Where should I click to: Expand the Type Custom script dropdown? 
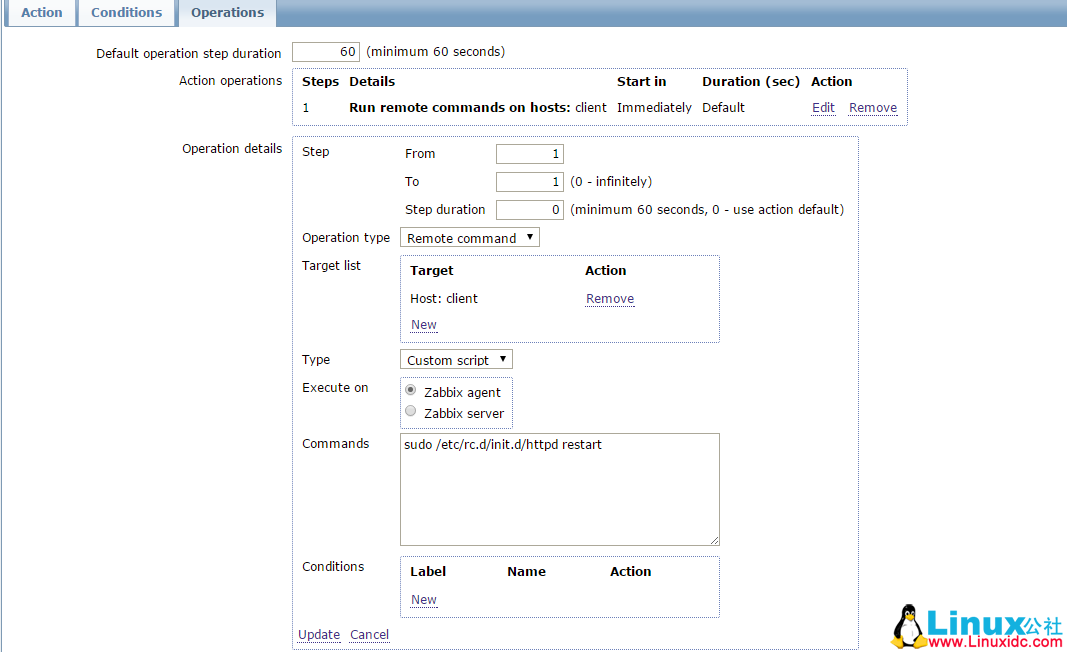(x=456, y=360)
